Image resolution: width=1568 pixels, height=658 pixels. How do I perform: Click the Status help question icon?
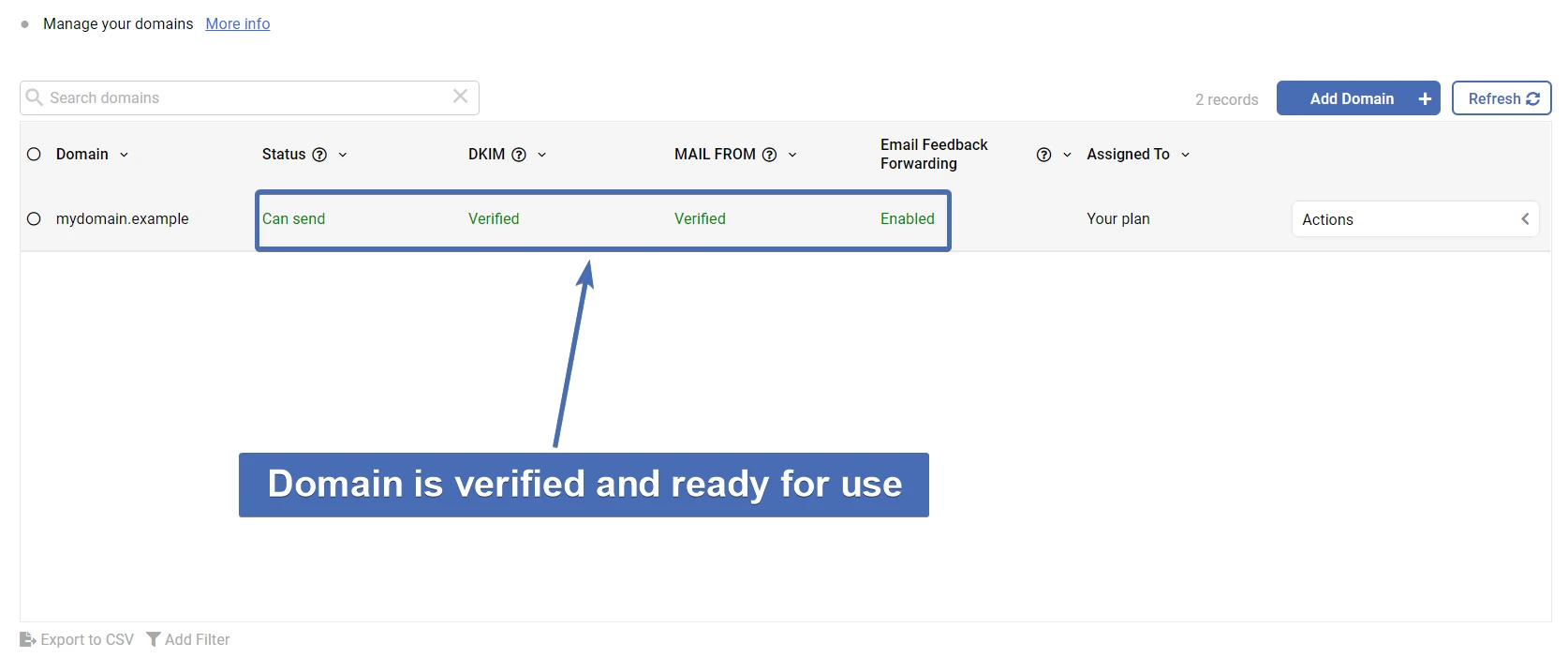[x=319, y=155]
